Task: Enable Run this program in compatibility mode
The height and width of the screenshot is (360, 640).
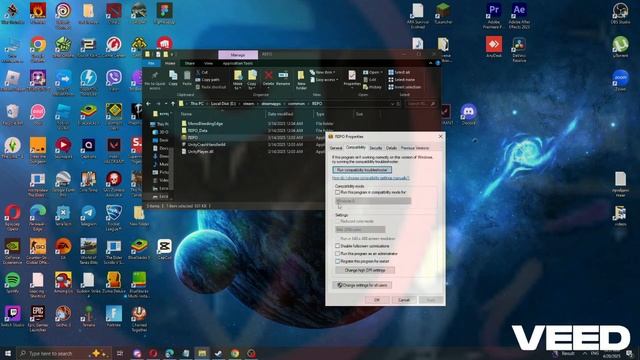Action: coord(338,192)
